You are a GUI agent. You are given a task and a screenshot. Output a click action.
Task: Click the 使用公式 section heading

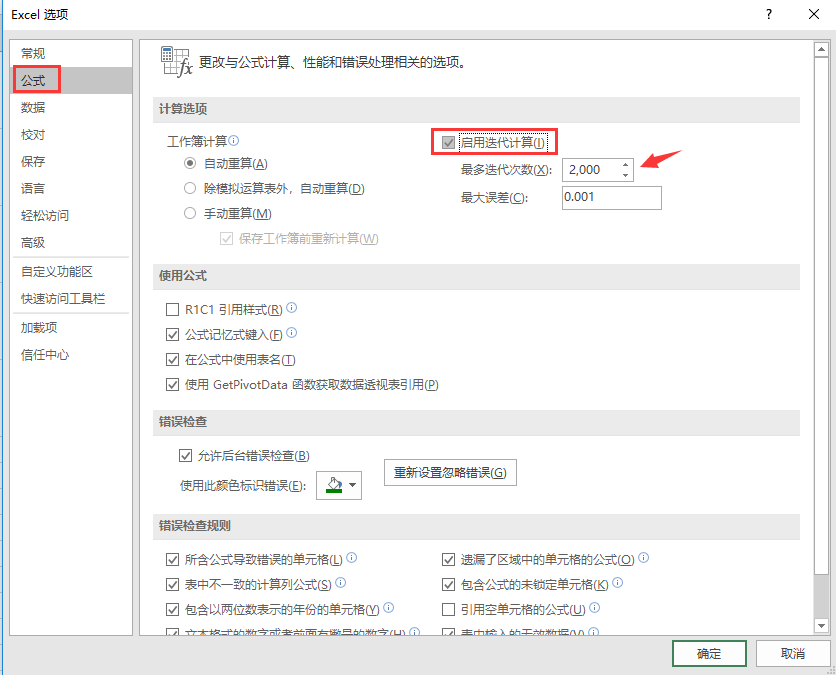(183, 276)
